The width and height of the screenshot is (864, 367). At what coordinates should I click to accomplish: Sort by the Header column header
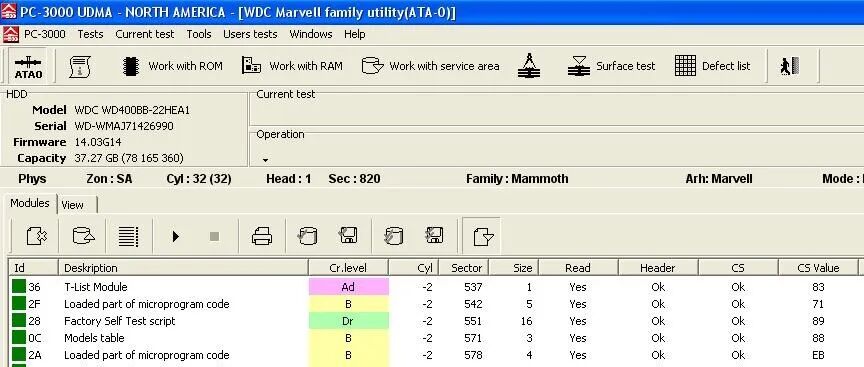(658, 268)
